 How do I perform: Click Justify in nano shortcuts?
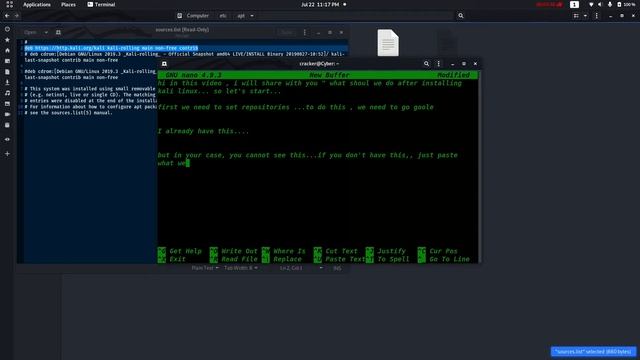coord(386,251)
